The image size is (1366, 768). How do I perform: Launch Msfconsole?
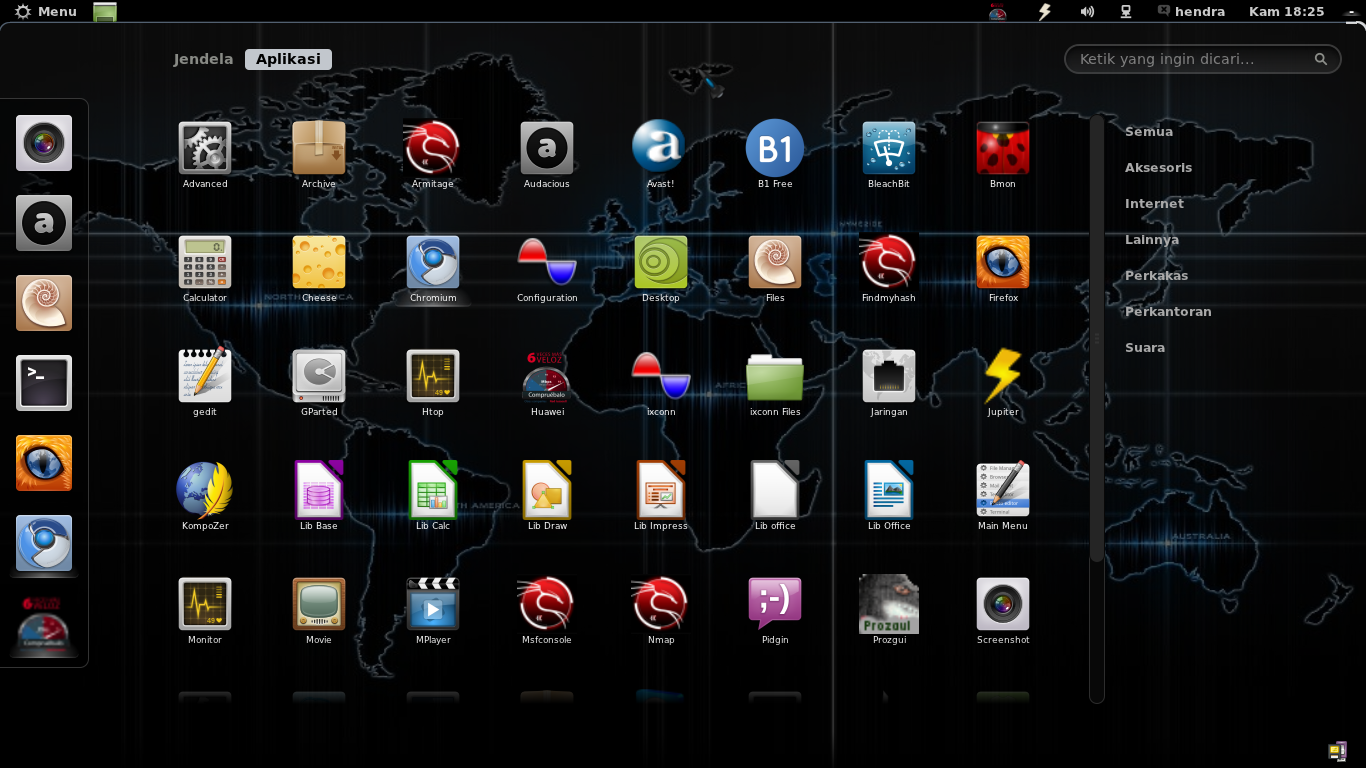click(547, 604)
